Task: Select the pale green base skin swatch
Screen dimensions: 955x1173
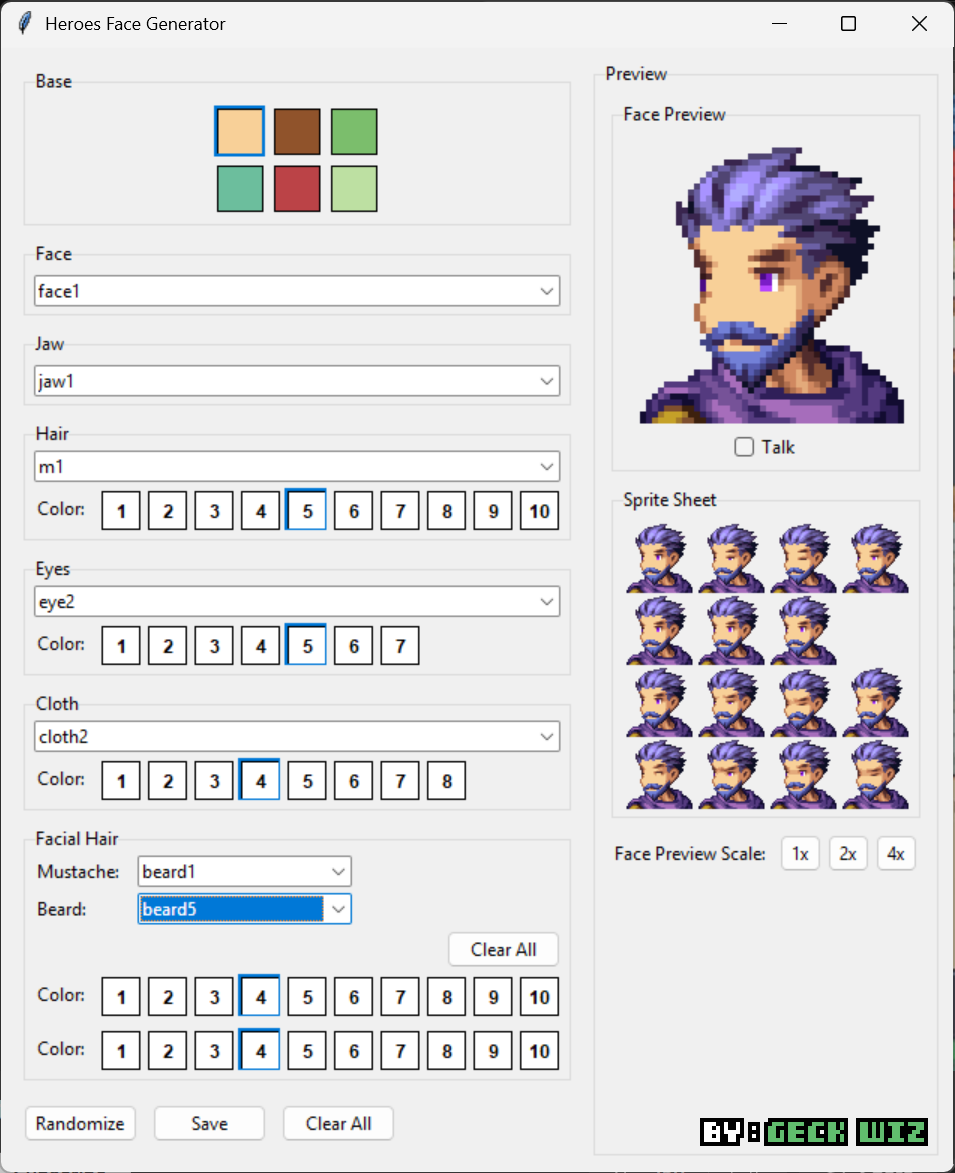Action: click(x=354, y=189)
